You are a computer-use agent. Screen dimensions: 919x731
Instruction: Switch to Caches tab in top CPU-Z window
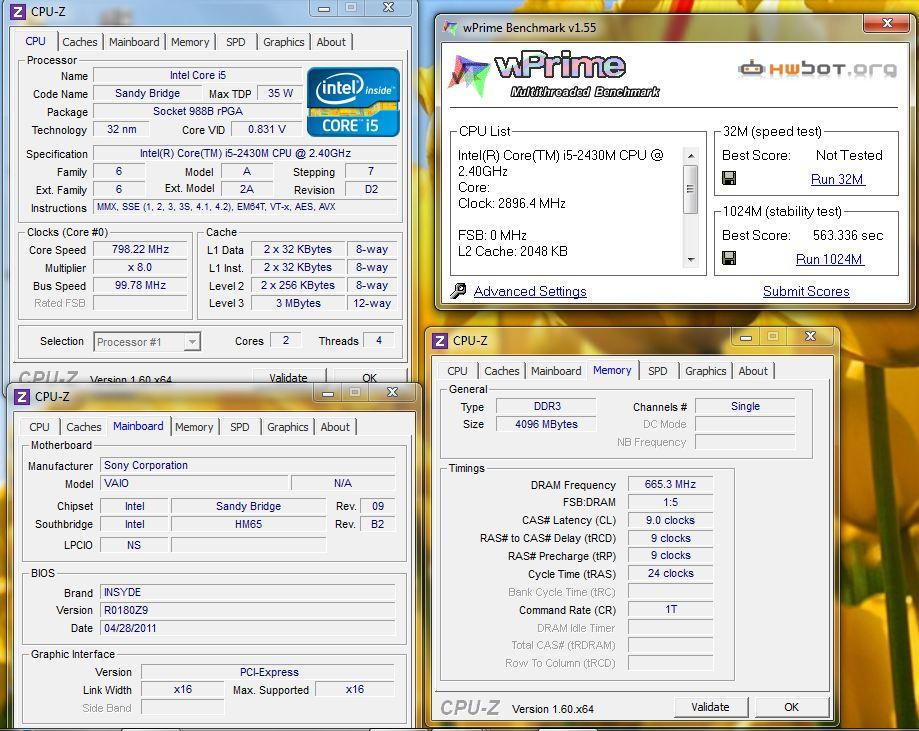[80, 42]
